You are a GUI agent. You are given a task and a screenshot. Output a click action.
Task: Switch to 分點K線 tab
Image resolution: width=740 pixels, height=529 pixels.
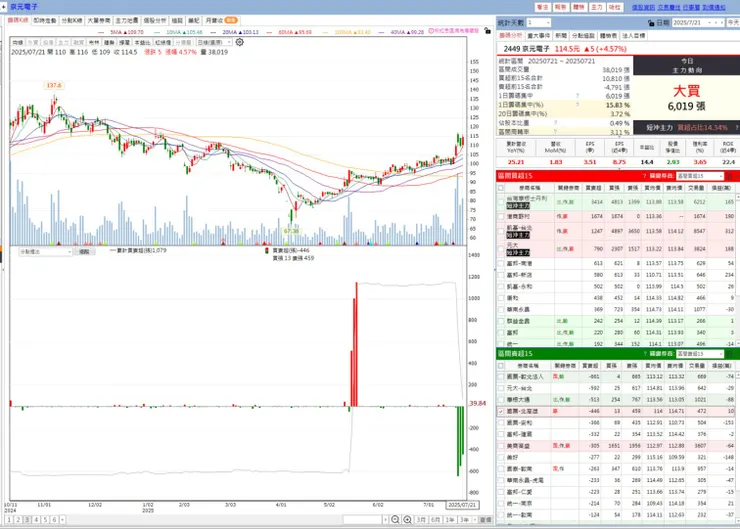click(72, 20)
